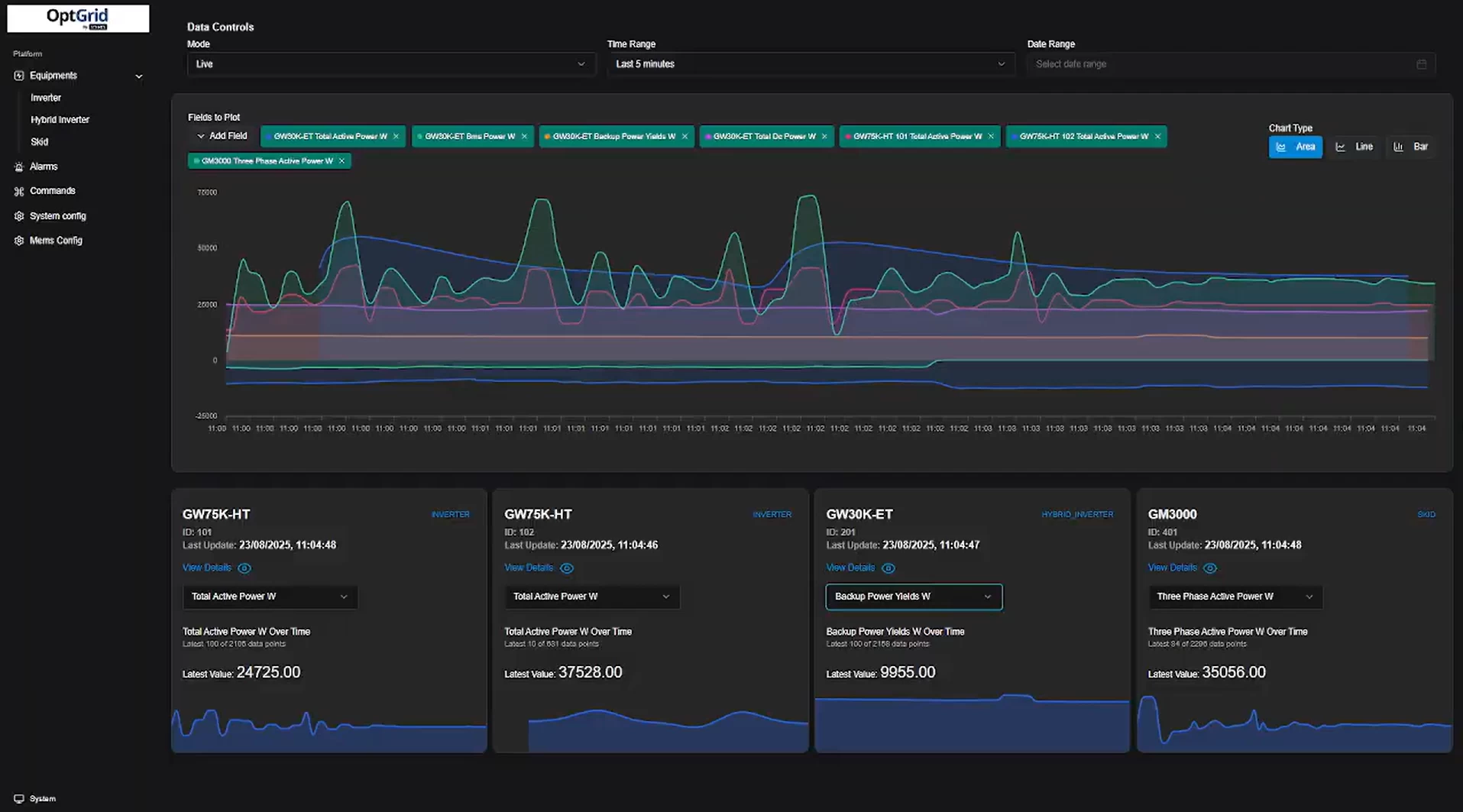The image size is (1463, 812).
Task: Click the Mems Config gear icon
Action: 19,241
